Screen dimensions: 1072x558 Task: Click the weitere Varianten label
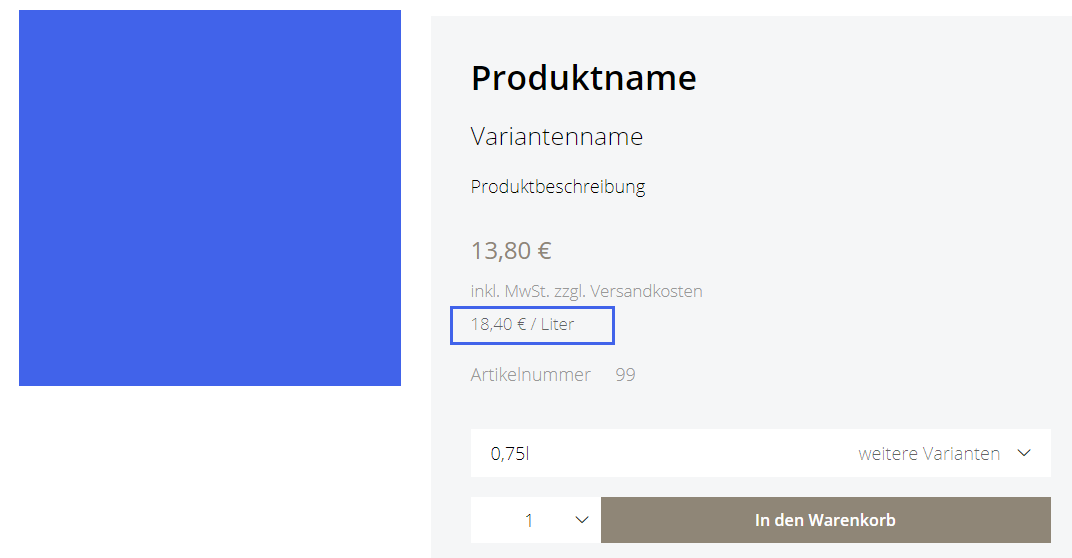929,453
